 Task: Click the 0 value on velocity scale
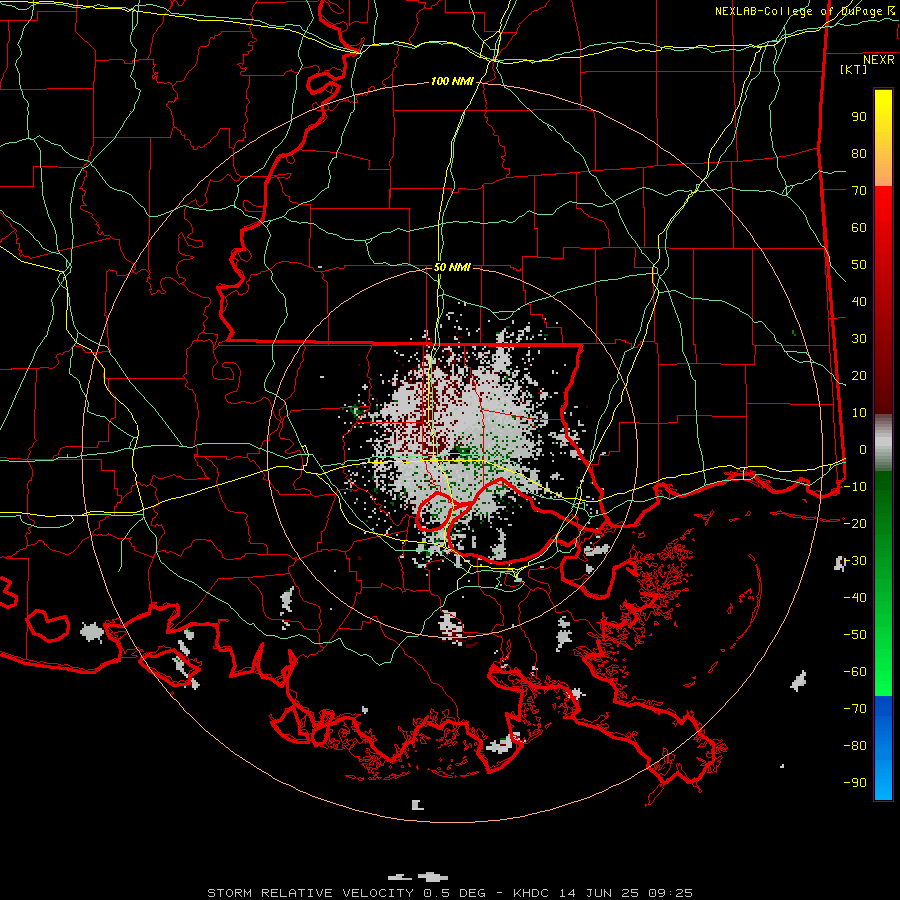863,450
